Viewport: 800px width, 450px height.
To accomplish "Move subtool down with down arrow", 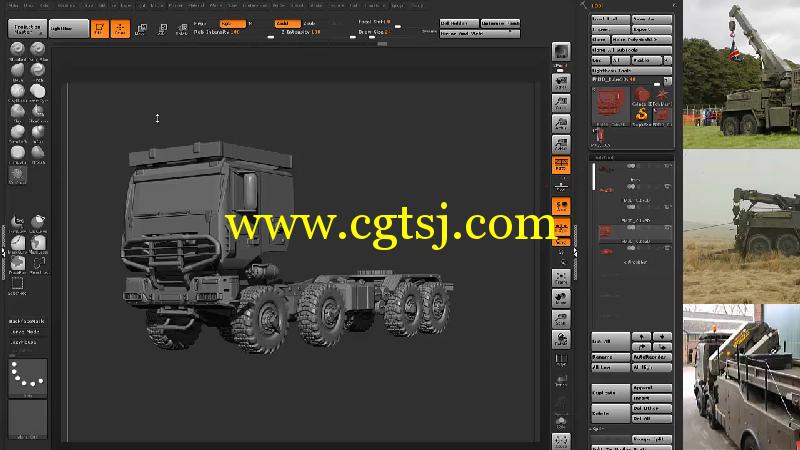I will [662, 336].
